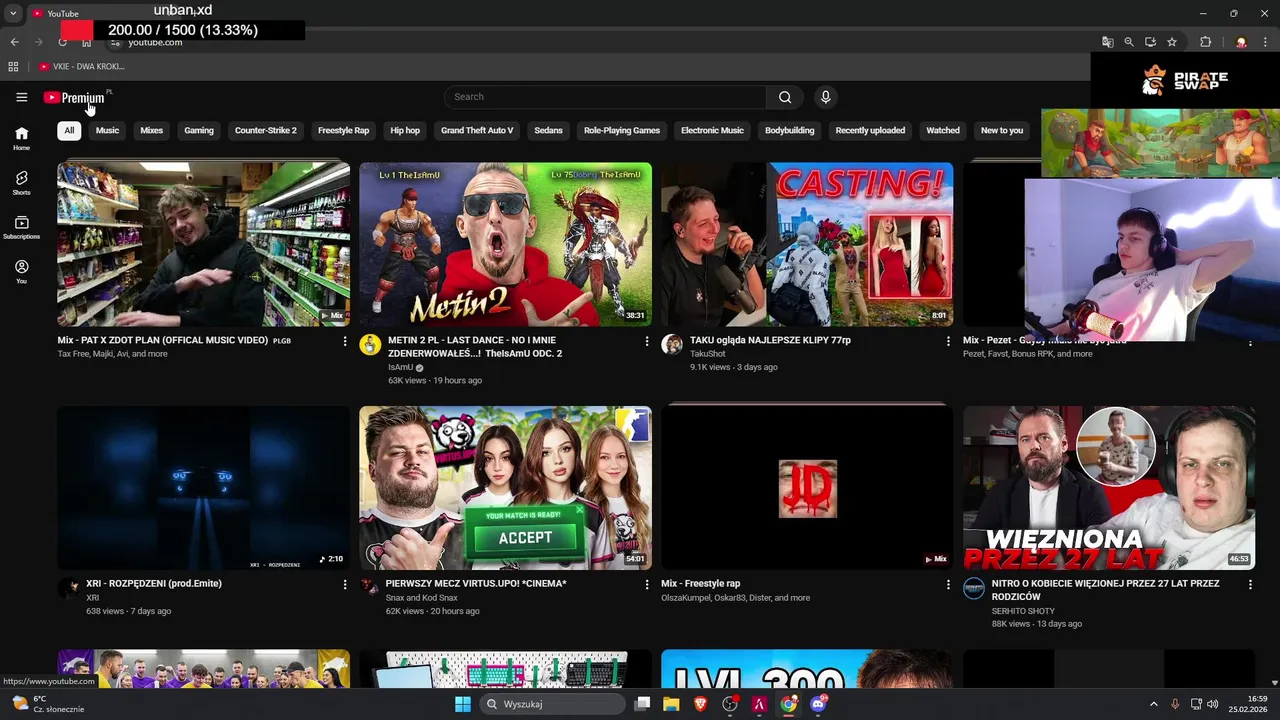1280x720 pixels.
Task: Open File Explorer from the taskbar
Action: (671, 704)
